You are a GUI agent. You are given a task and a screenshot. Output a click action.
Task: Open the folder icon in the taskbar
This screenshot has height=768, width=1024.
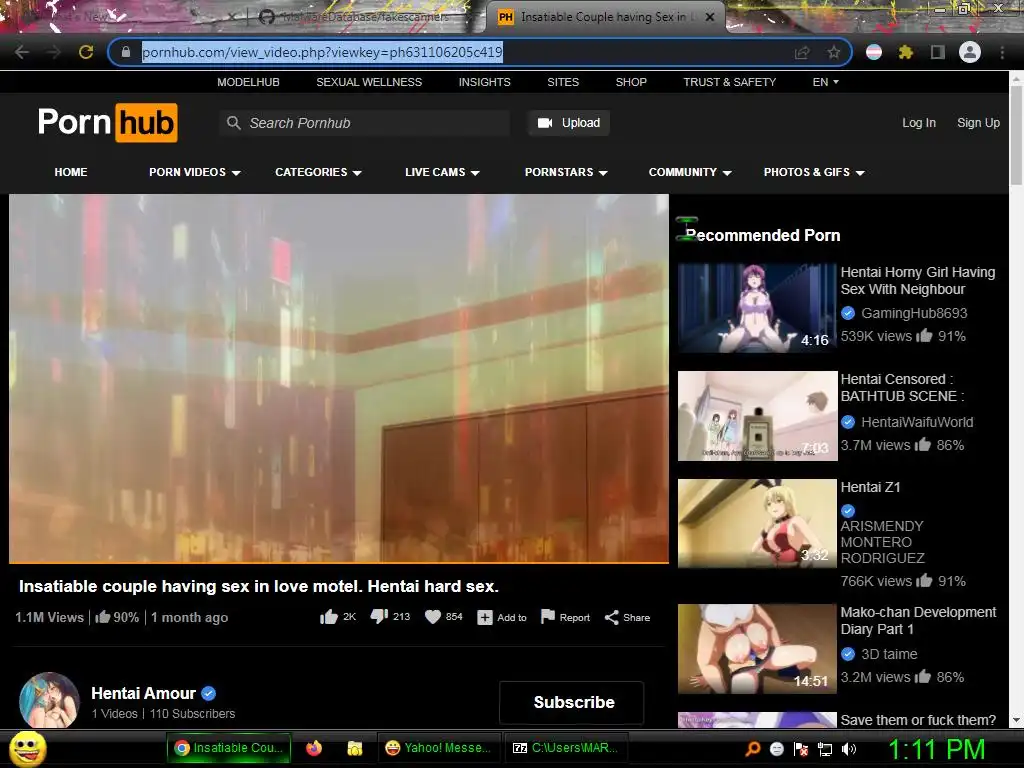[x=355, y=748]
